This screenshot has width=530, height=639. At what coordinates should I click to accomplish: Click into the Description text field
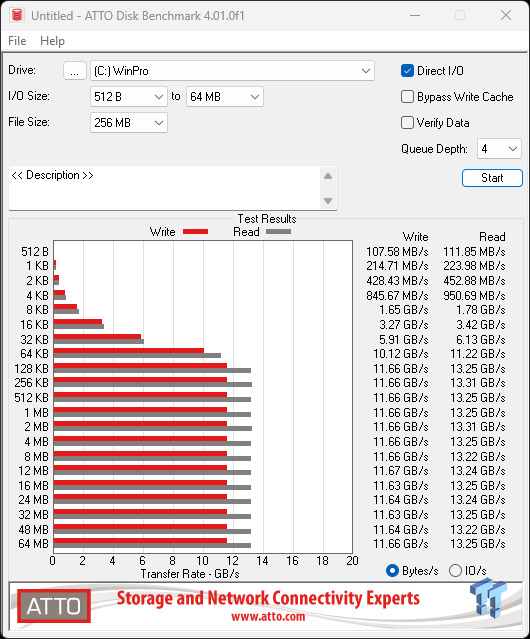click(165, 188)
